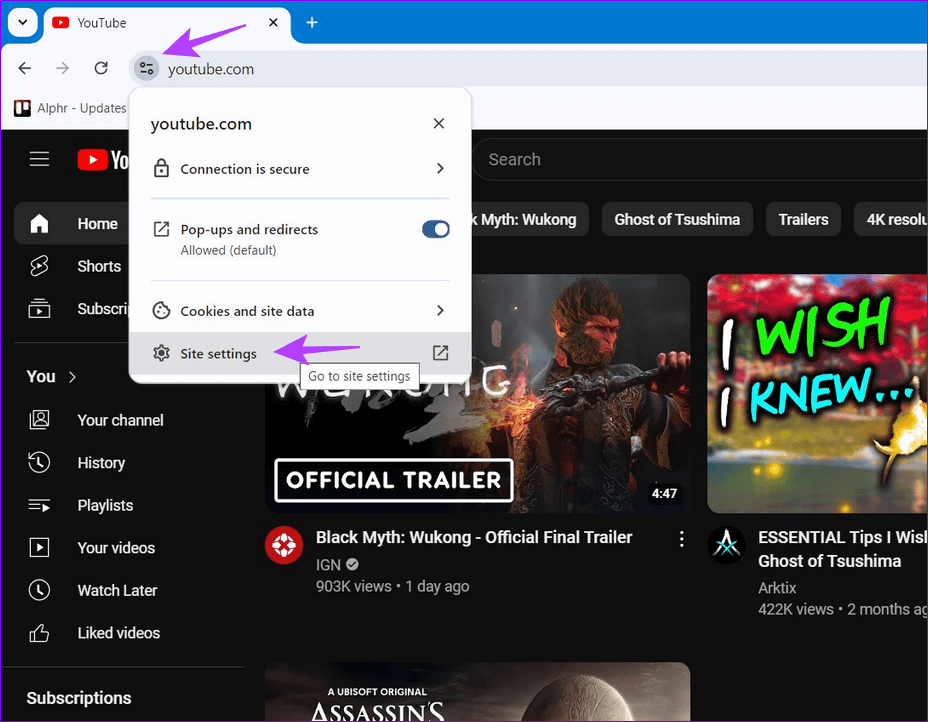
Task: Open a new browser tab
Action: point(312,22)
